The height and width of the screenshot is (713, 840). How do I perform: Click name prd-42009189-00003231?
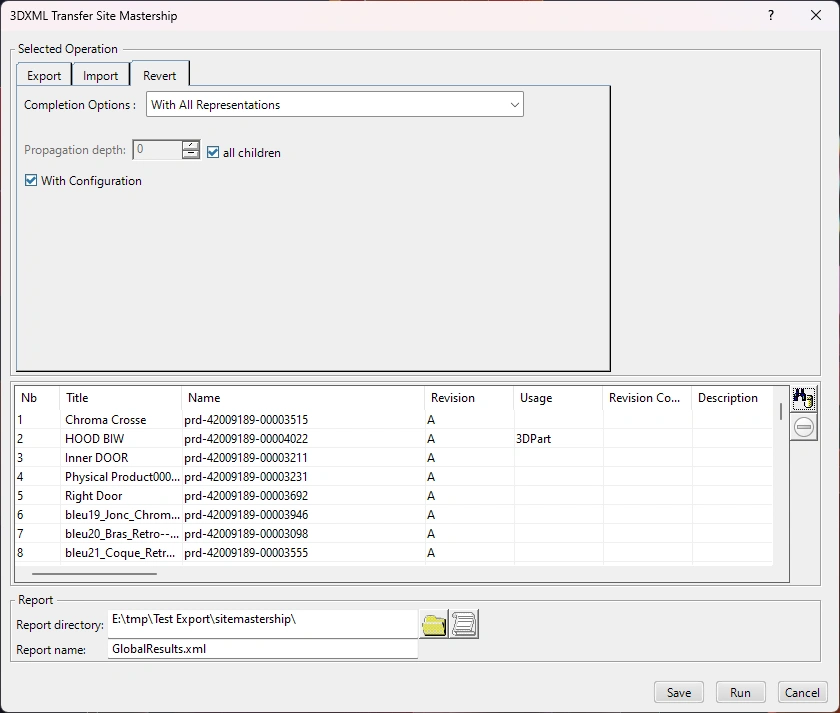point(246,477)
